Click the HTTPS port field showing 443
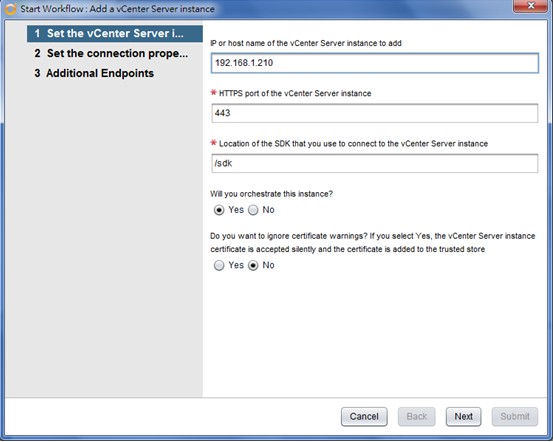Viewport: 553px width, 442px height. tap(375, 113)
